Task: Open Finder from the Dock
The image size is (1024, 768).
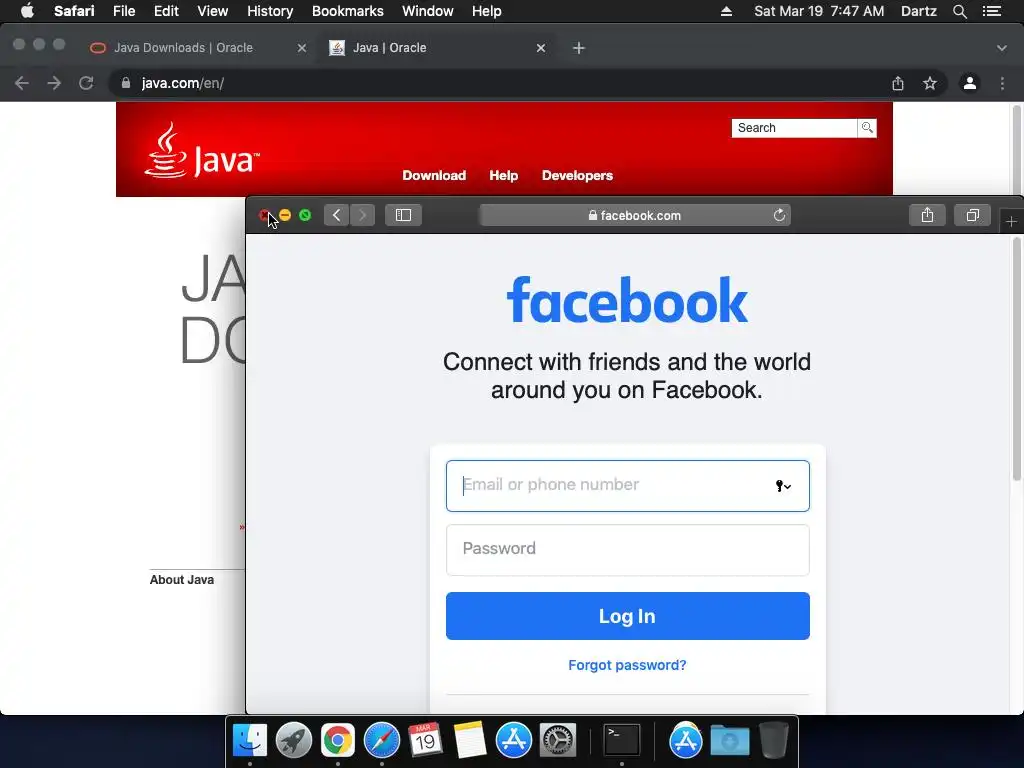Action: [x=250, y=741]
